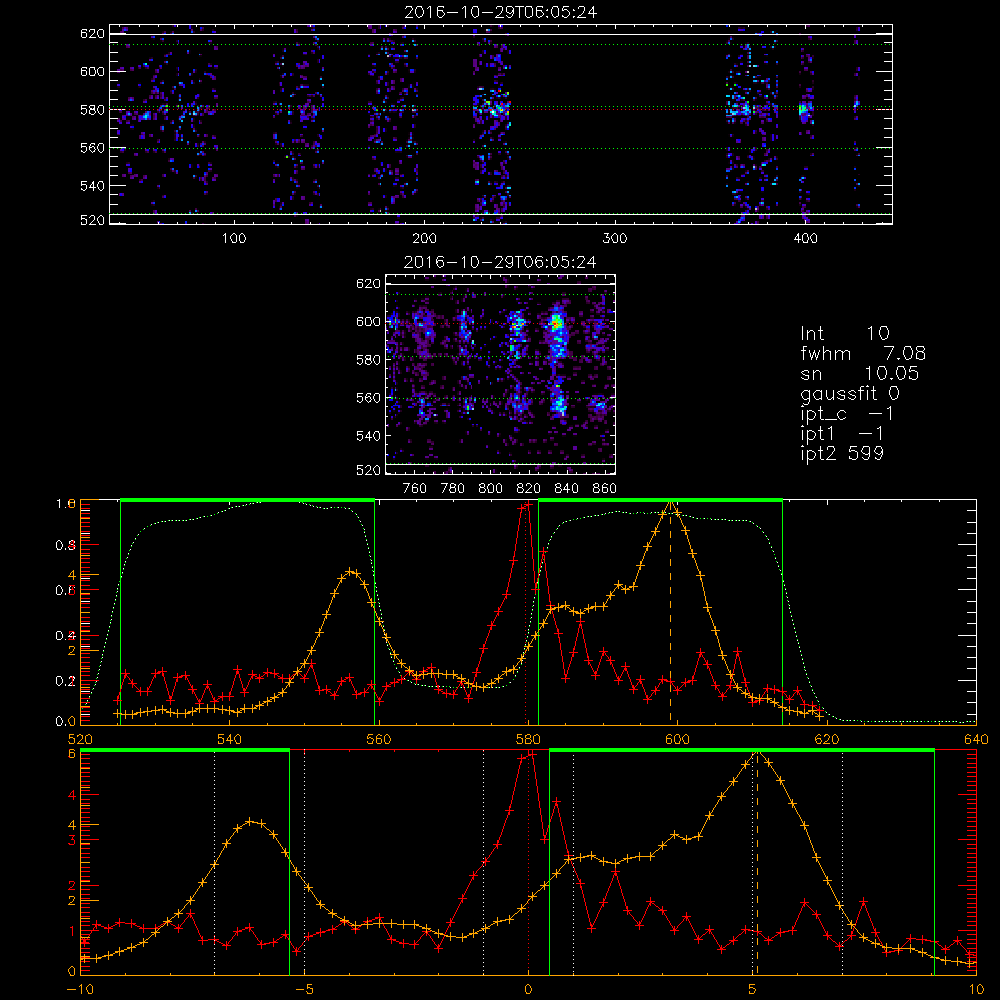Click x-axis label 860 of the small image
The width and height of the screenshot is (1000, 1000).
coord(605,489)
